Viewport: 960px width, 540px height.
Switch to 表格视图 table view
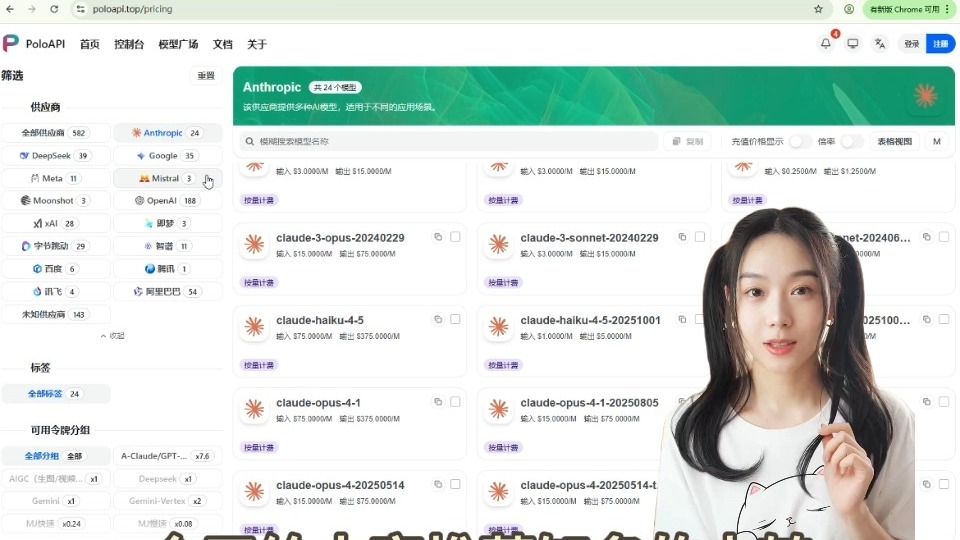894,141
